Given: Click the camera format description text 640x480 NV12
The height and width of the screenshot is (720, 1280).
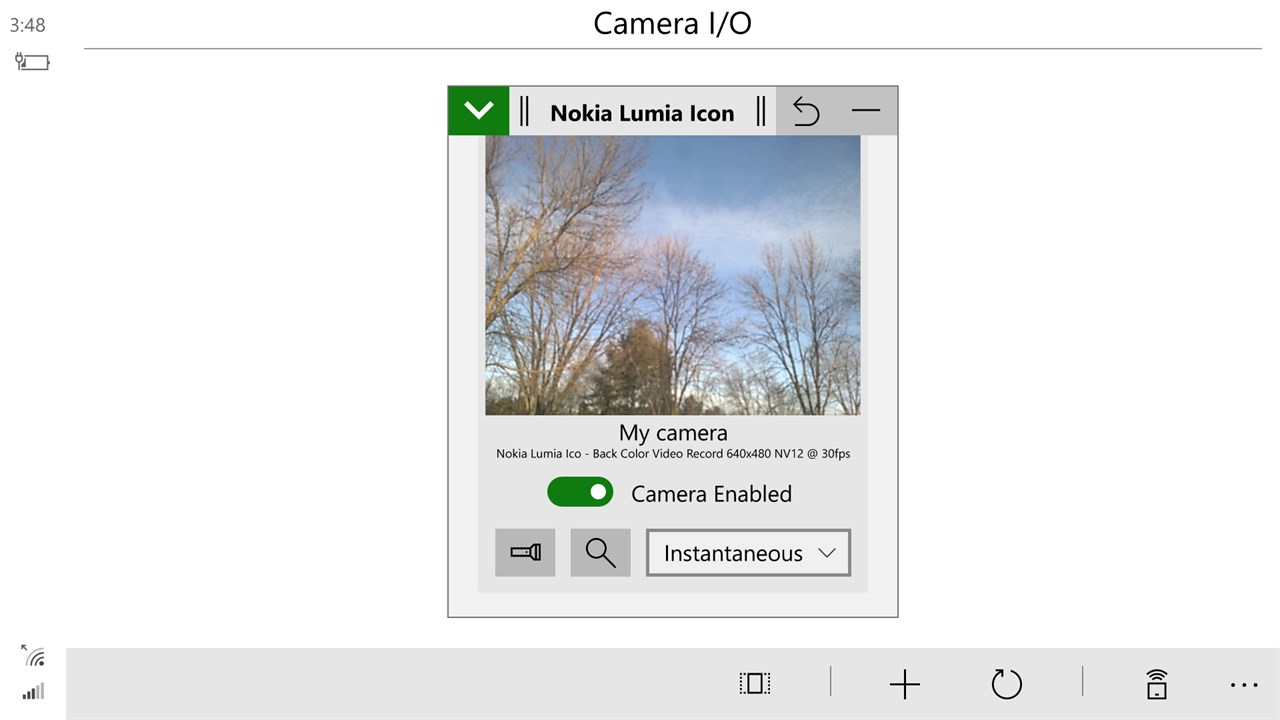Looking at the screenshot, I should (673, 454).
